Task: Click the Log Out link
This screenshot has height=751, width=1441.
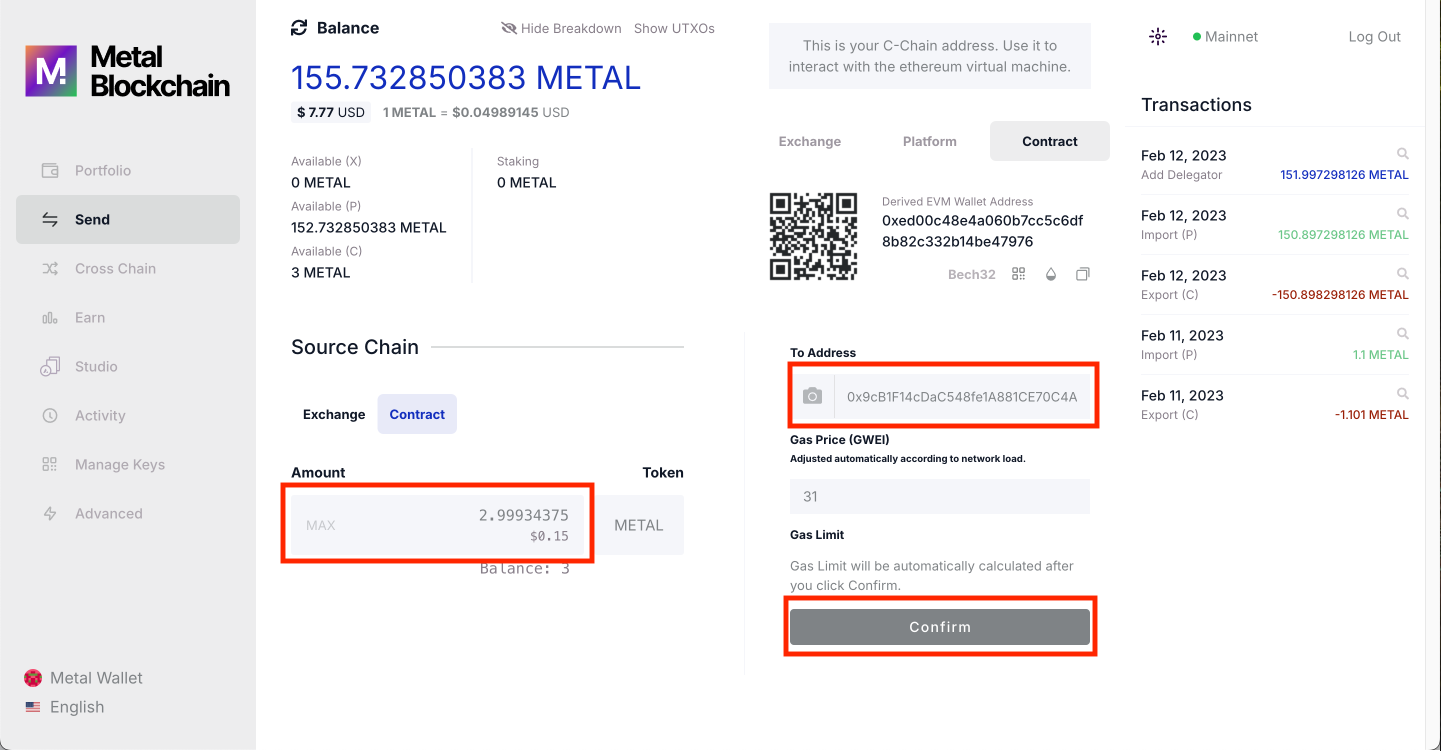Action: (1374, 37)
